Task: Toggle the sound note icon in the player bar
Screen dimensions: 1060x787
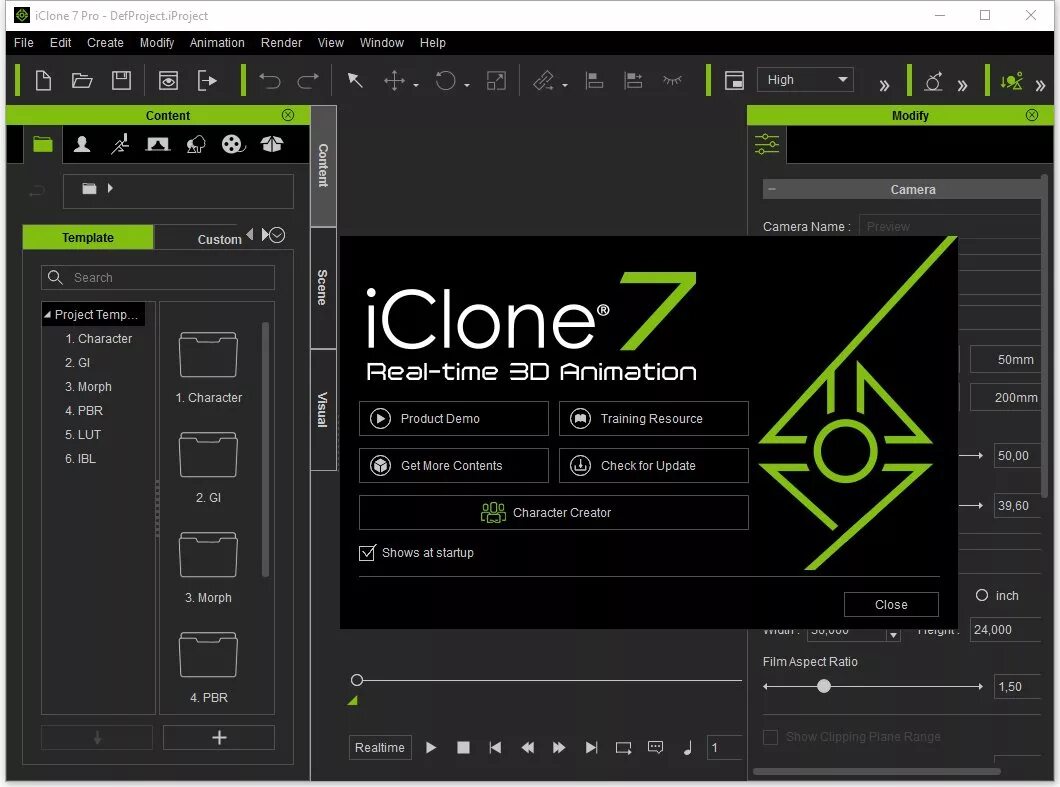Action: click(688, 748)
